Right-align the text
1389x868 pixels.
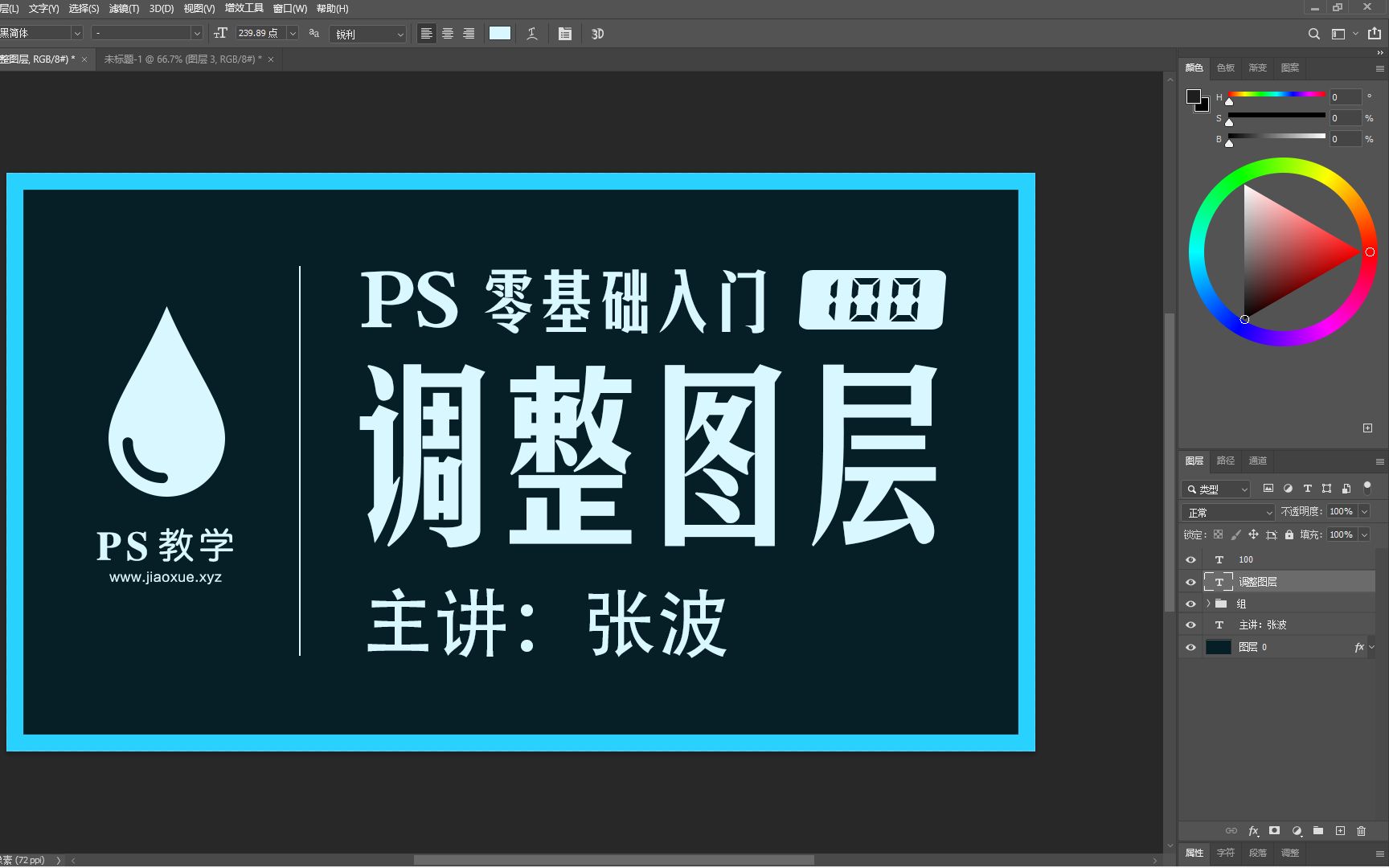(x=469, y=34)
